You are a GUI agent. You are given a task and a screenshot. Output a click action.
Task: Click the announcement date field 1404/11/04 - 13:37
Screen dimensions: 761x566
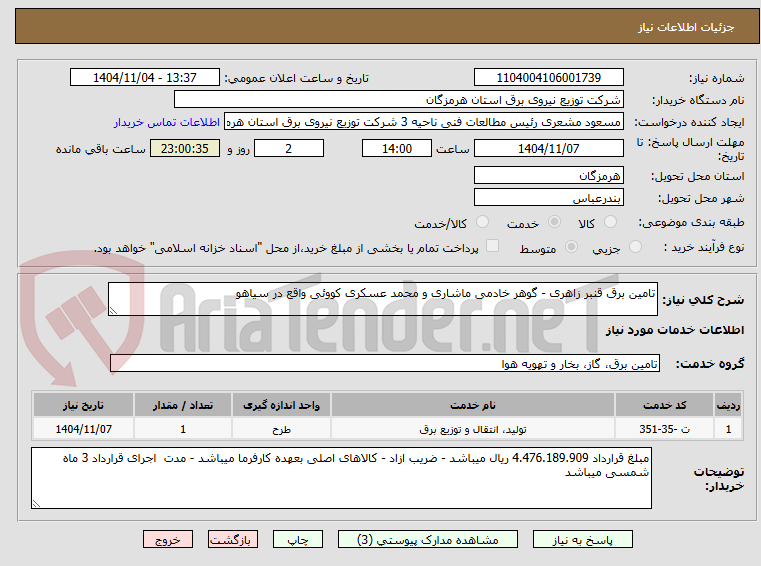tap(145, 78)
